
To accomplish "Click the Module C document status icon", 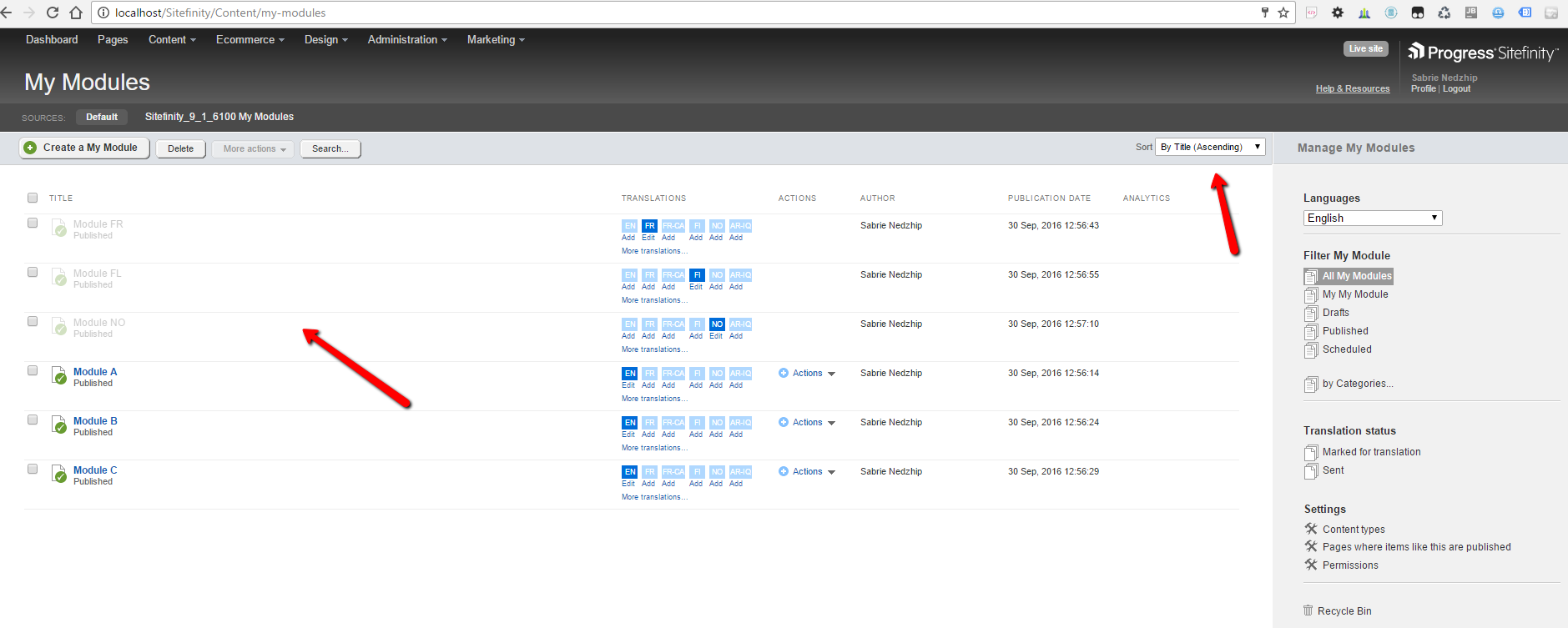I will point(58,475).
